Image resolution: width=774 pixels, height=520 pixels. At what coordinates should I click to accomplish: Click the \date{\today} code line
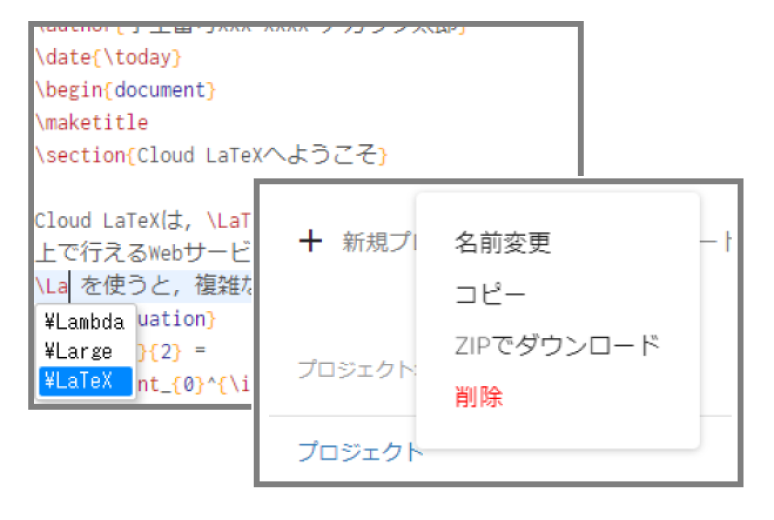click(109, 57)
